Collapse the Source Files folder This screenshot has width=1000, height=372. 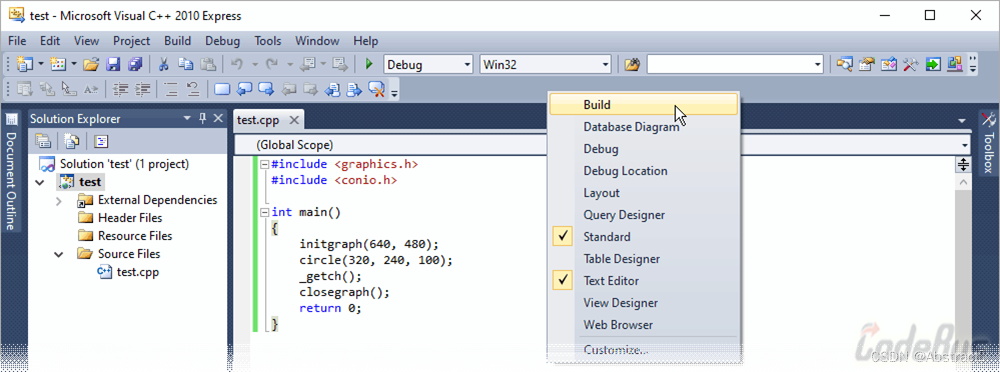pyautogui.click(x=59, y=254)
